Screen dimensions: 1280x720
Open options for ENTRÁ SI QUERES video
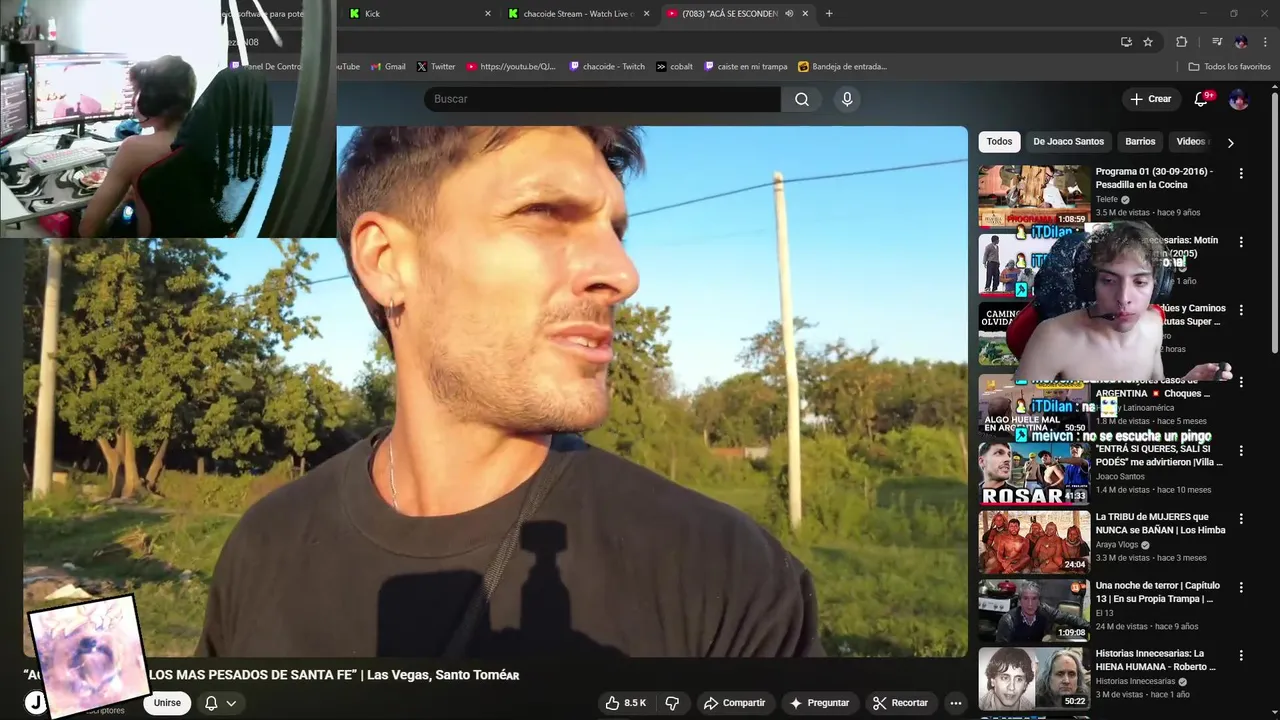[1241, 451]
